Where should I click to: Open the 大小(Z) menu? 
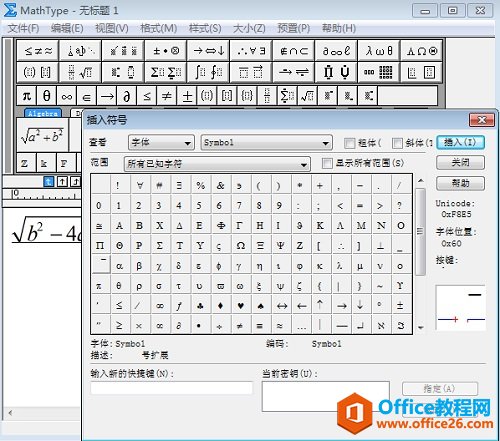coord(249,28)
